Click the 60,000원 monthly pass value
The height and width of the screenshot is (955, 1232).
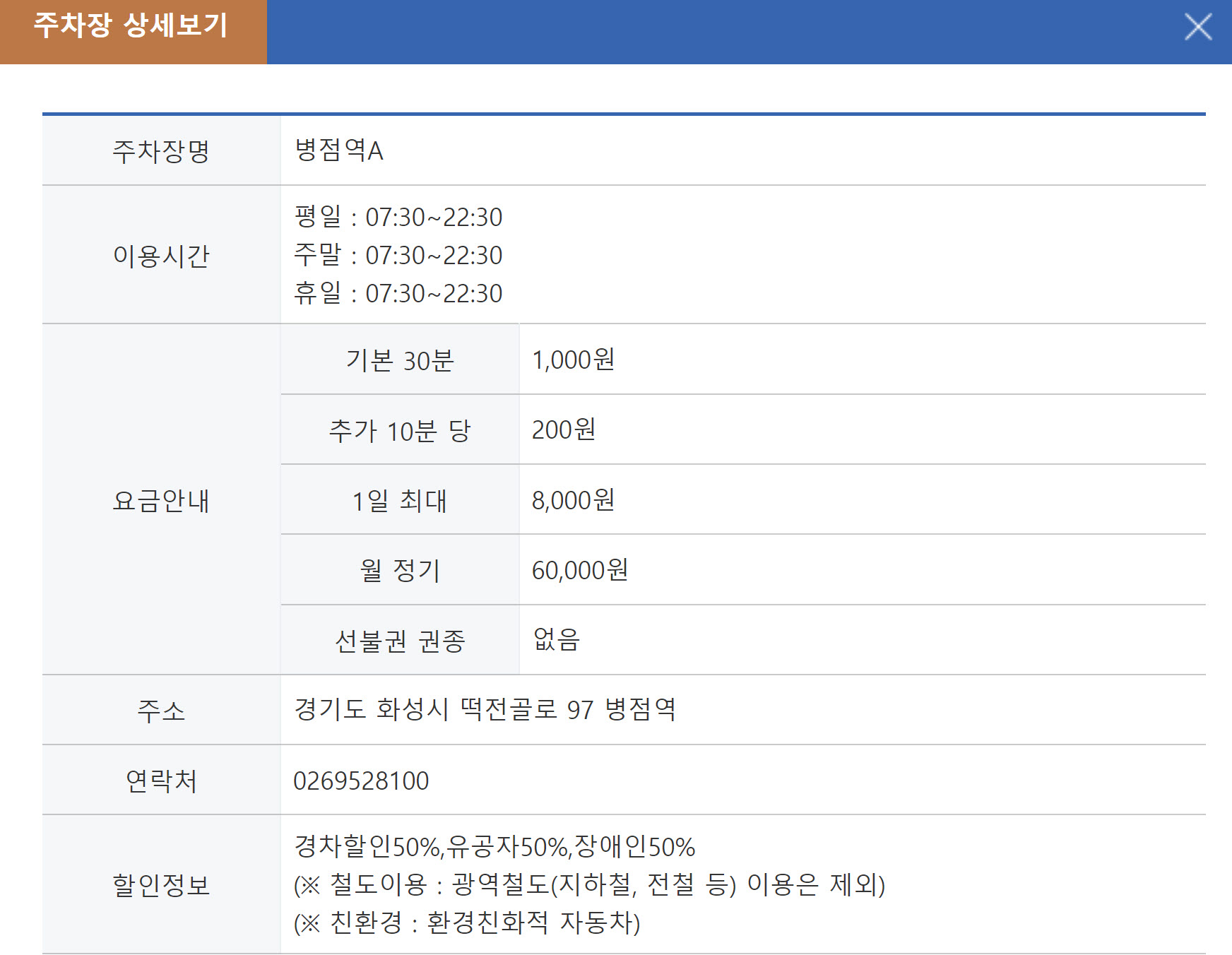580,570
